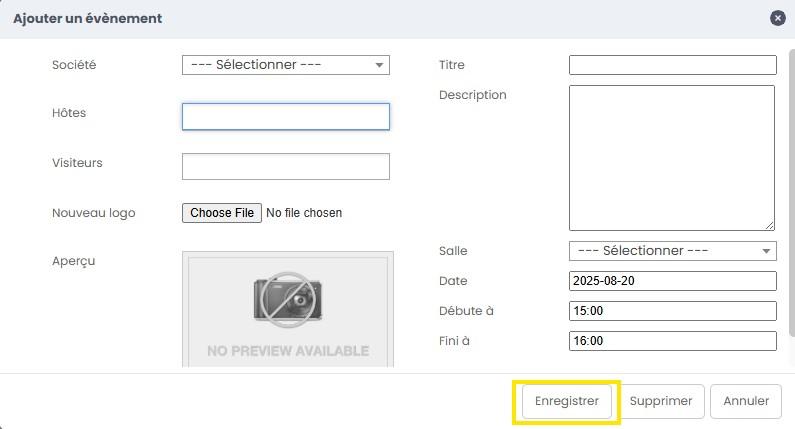Click the Aperçu label
The width and height of the screenshot is (795, 429).
coord(73,261)
